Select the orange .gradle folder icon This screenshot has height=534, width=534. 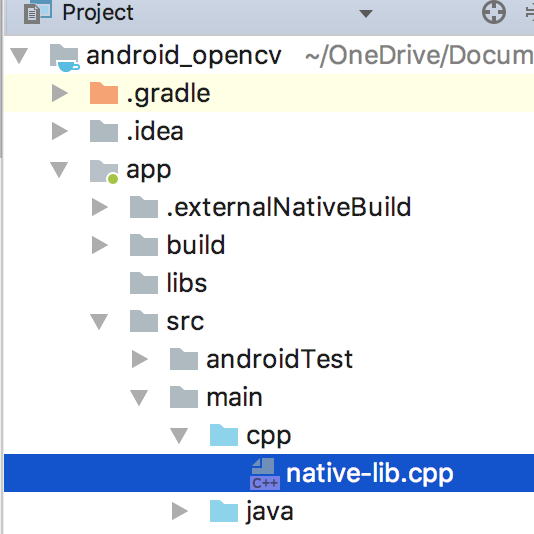tap(104, 93)
